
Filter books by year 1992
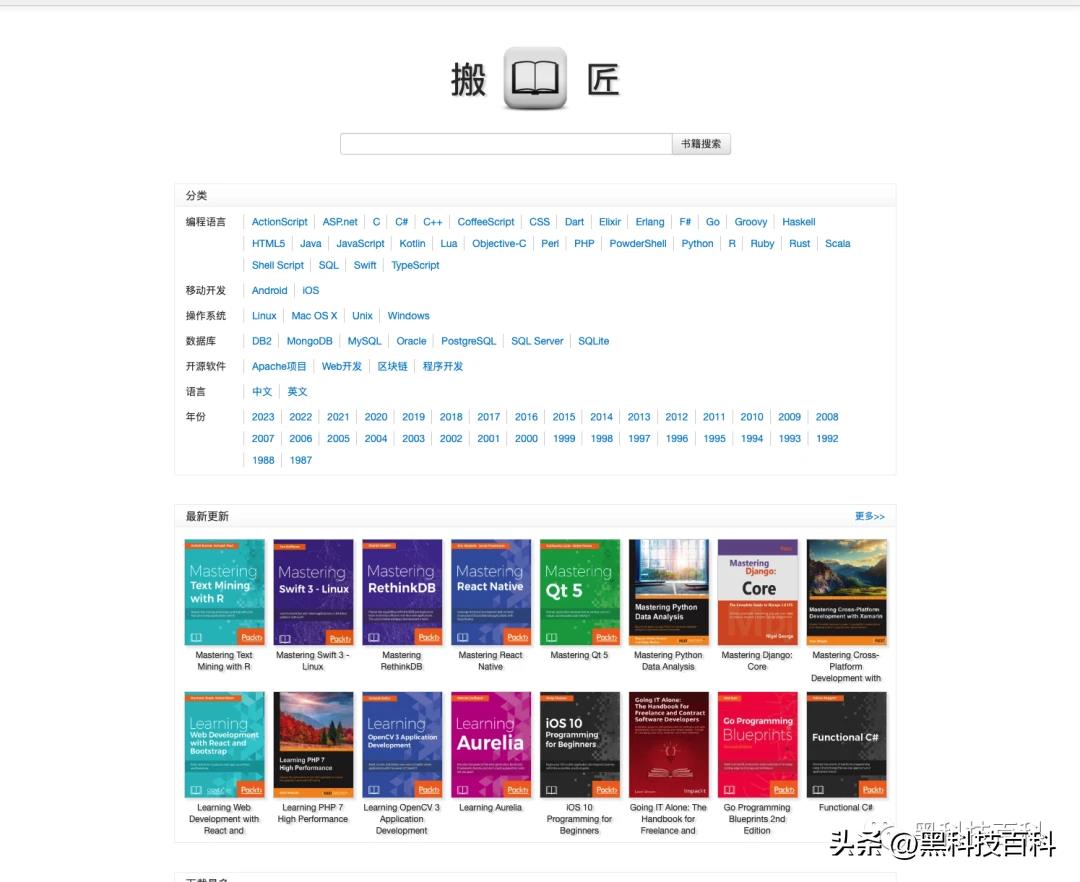pos(827,439)
